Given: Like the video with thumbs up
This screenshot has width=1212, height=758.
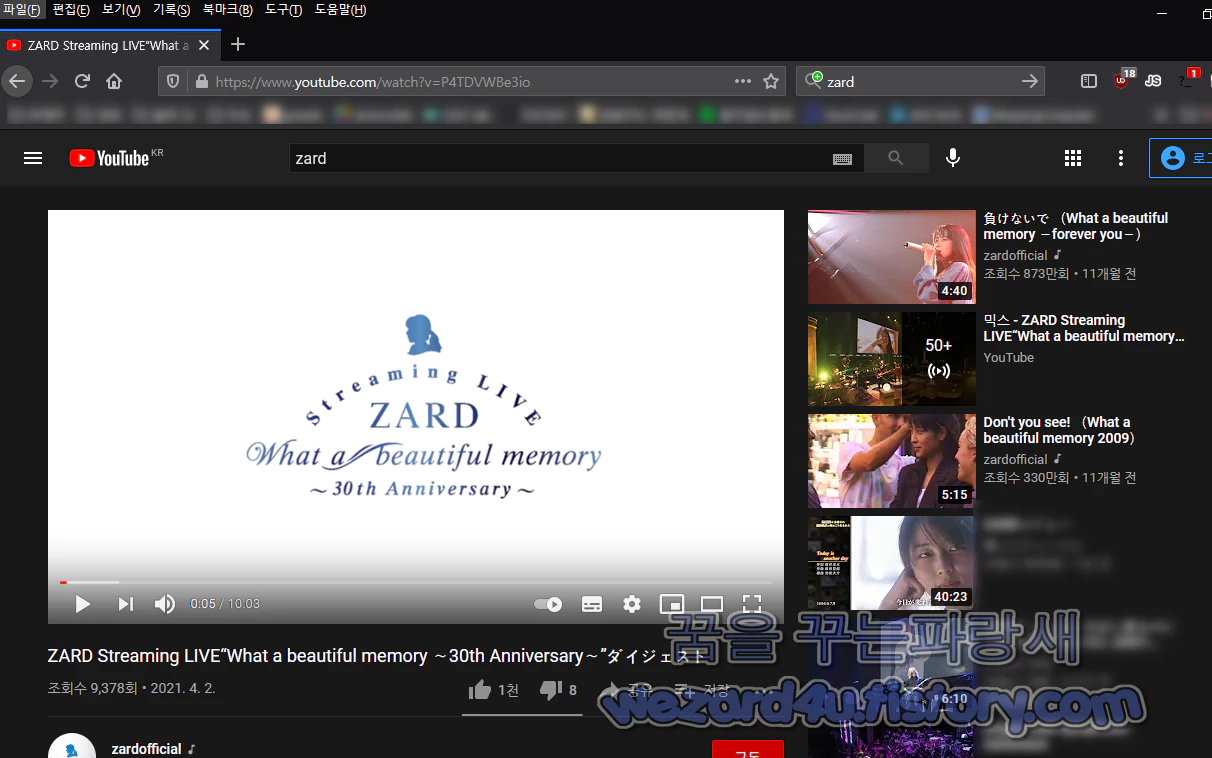Looking at the screenshot, I should (494, 690).
